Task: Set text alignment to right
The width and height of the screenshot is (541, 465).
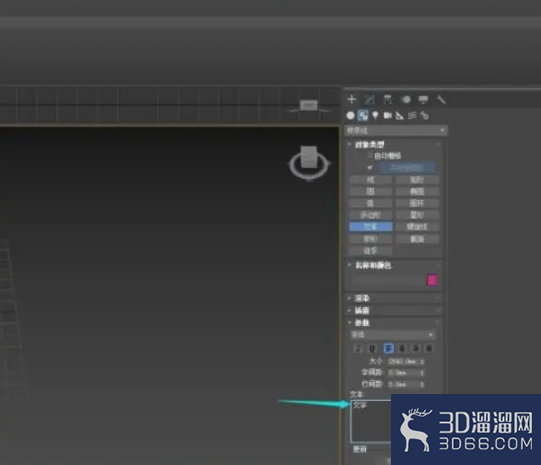Action: tap(415, 348)
